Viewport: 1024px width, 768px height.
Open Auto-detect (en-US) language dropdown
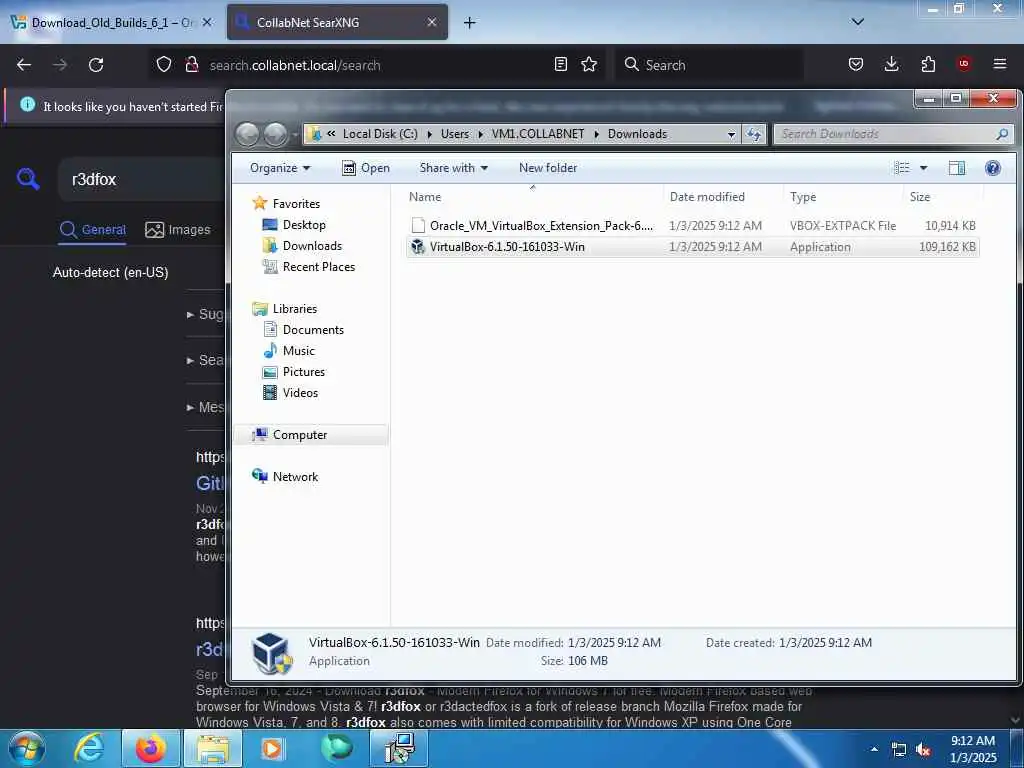(x=110, y=272)
